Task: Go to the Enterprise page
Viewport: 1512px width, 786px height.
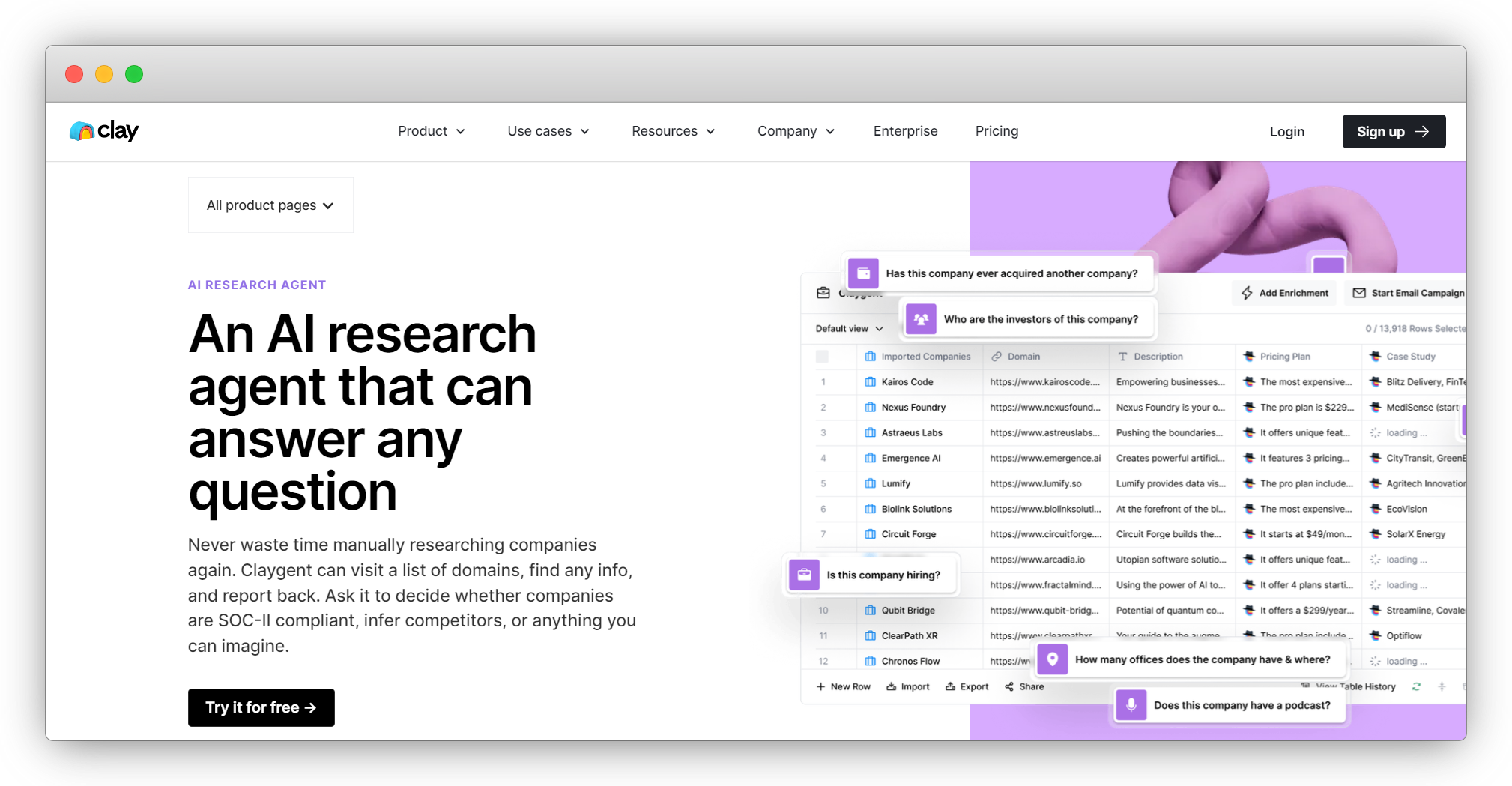Action: (x=906, y=131)
